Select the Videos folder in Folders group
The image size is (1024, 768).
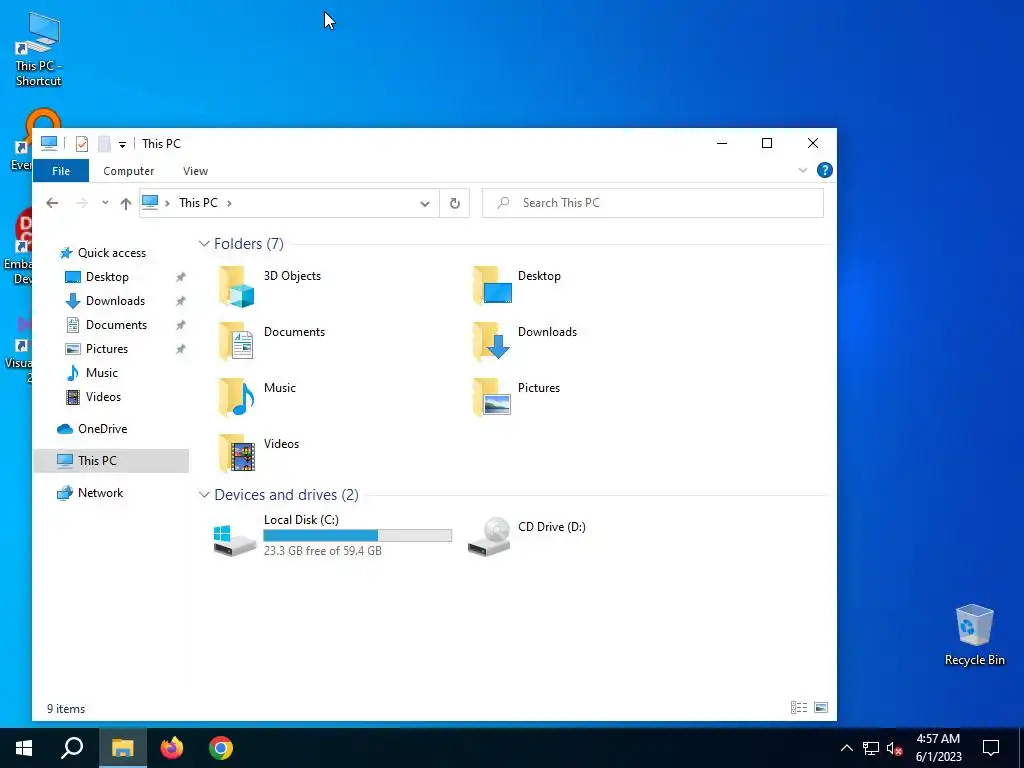pos(259,453)
